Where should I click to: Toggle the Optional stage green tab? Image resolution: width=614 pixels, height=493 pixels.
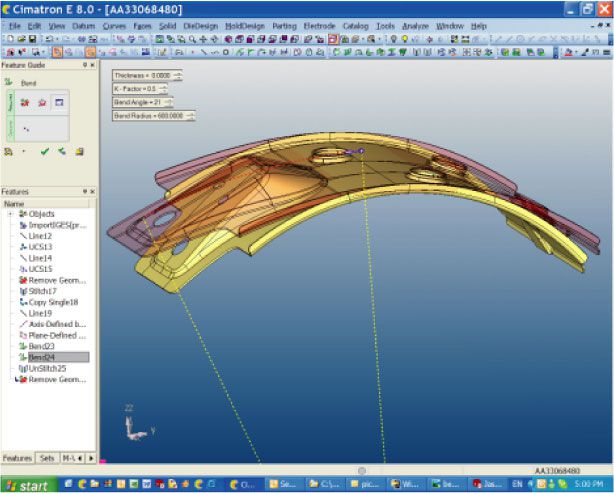(11, 129)
